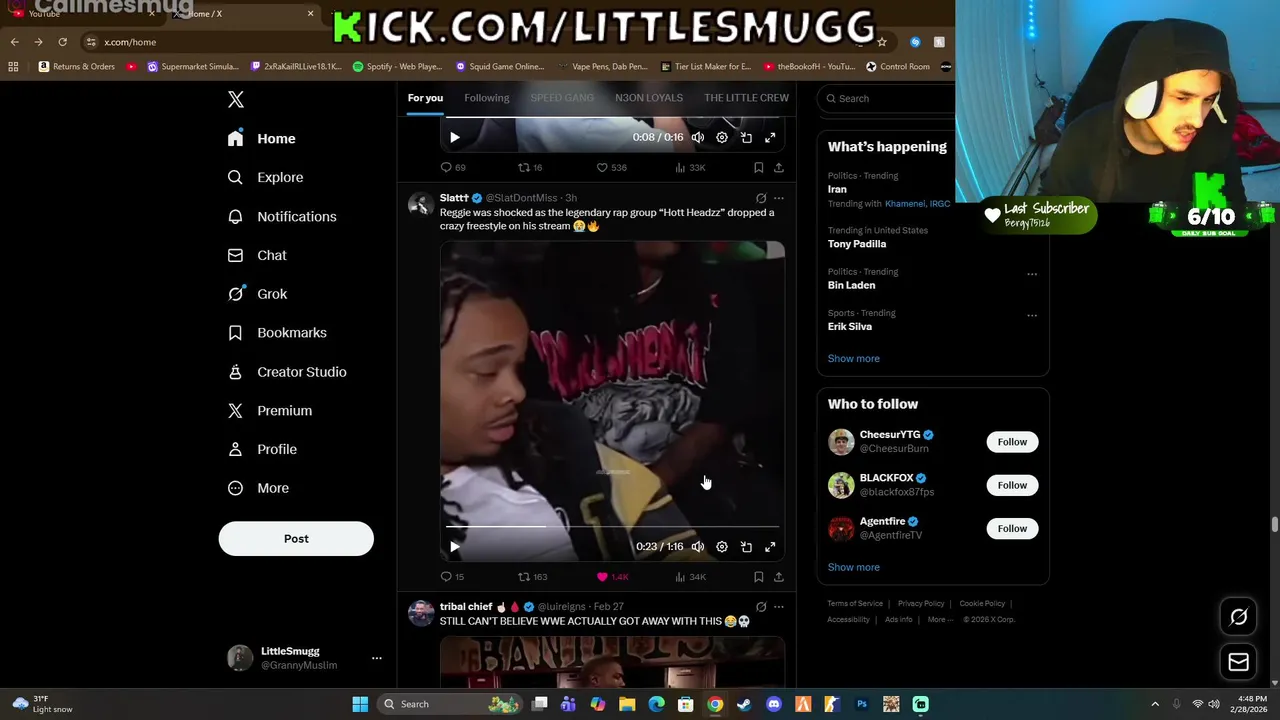Open the Home page in sidebar

coord(262,139)
